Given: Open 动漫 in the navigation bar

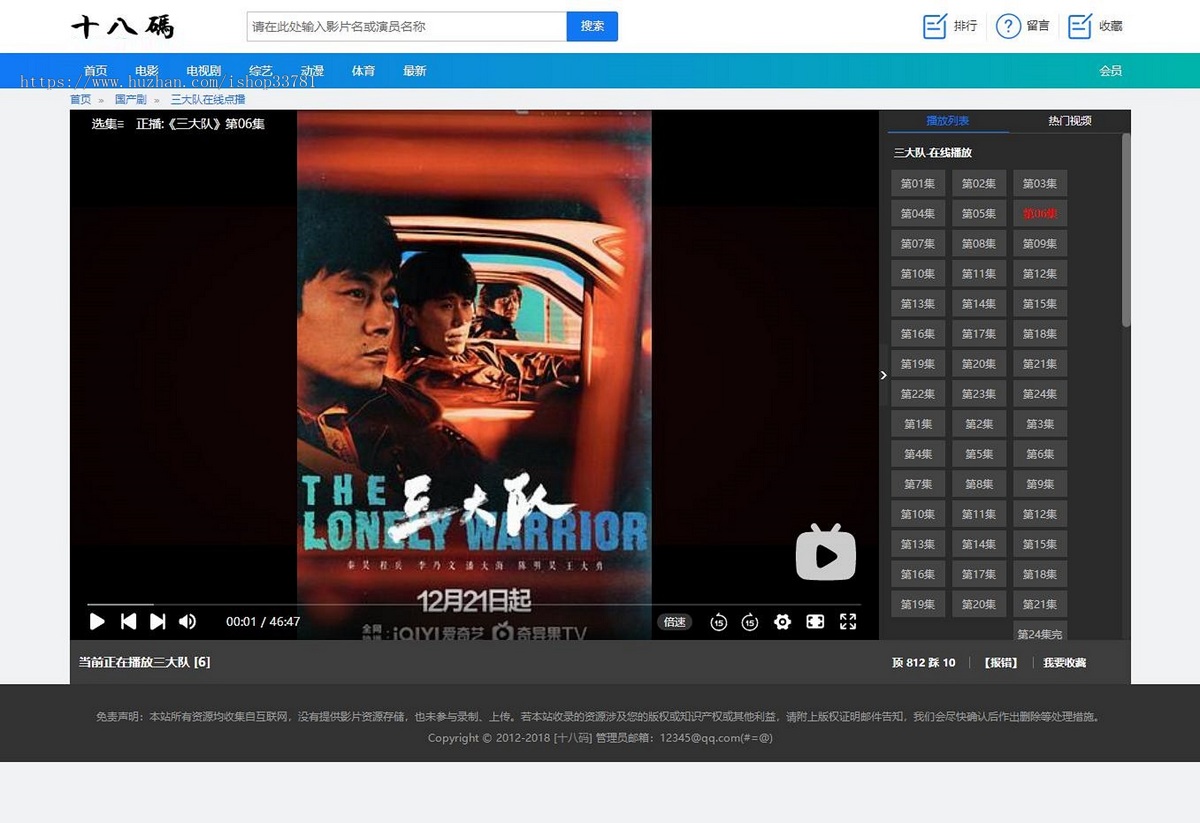Looking at the screenshot, I should [x=313, y=71].
